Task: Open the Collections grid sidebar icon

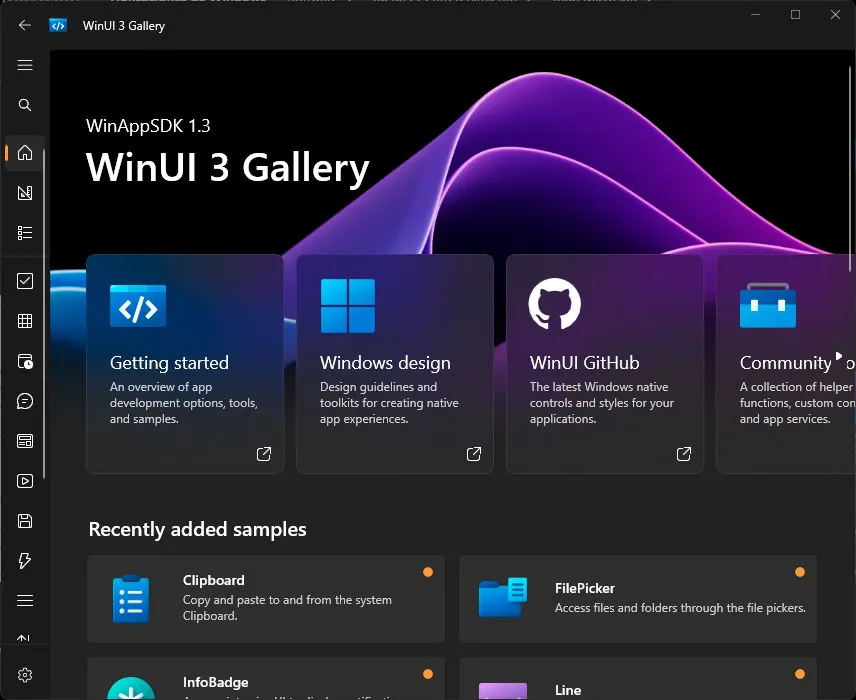Action: [25, 321]
